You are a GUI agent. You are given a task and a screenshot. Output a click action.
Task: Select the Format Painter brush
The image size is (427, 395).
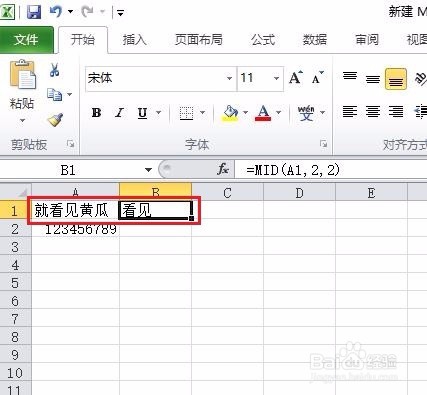55,120
